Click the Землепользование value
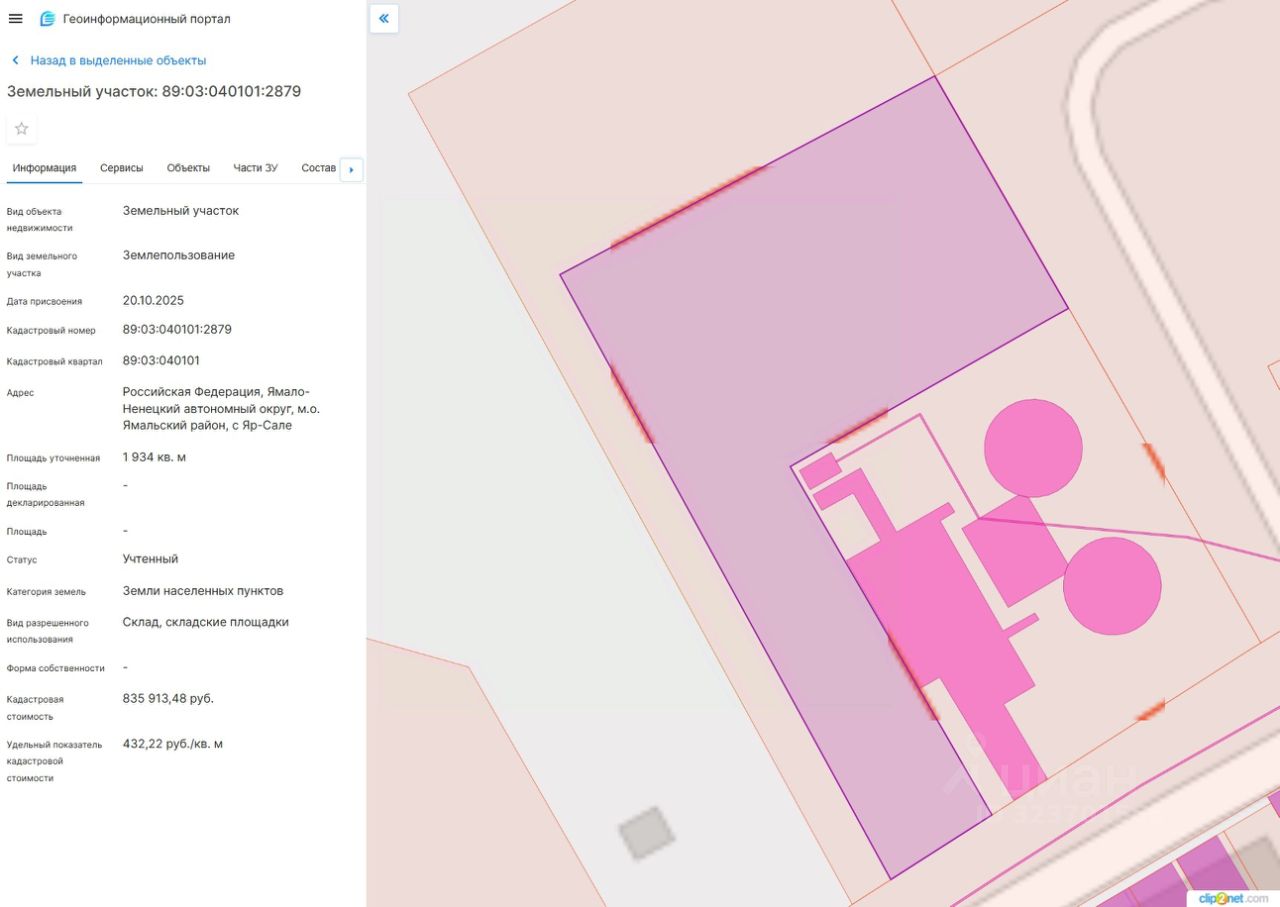The width and height of the screenshot is (1280, 907). (x=179, y=255)
